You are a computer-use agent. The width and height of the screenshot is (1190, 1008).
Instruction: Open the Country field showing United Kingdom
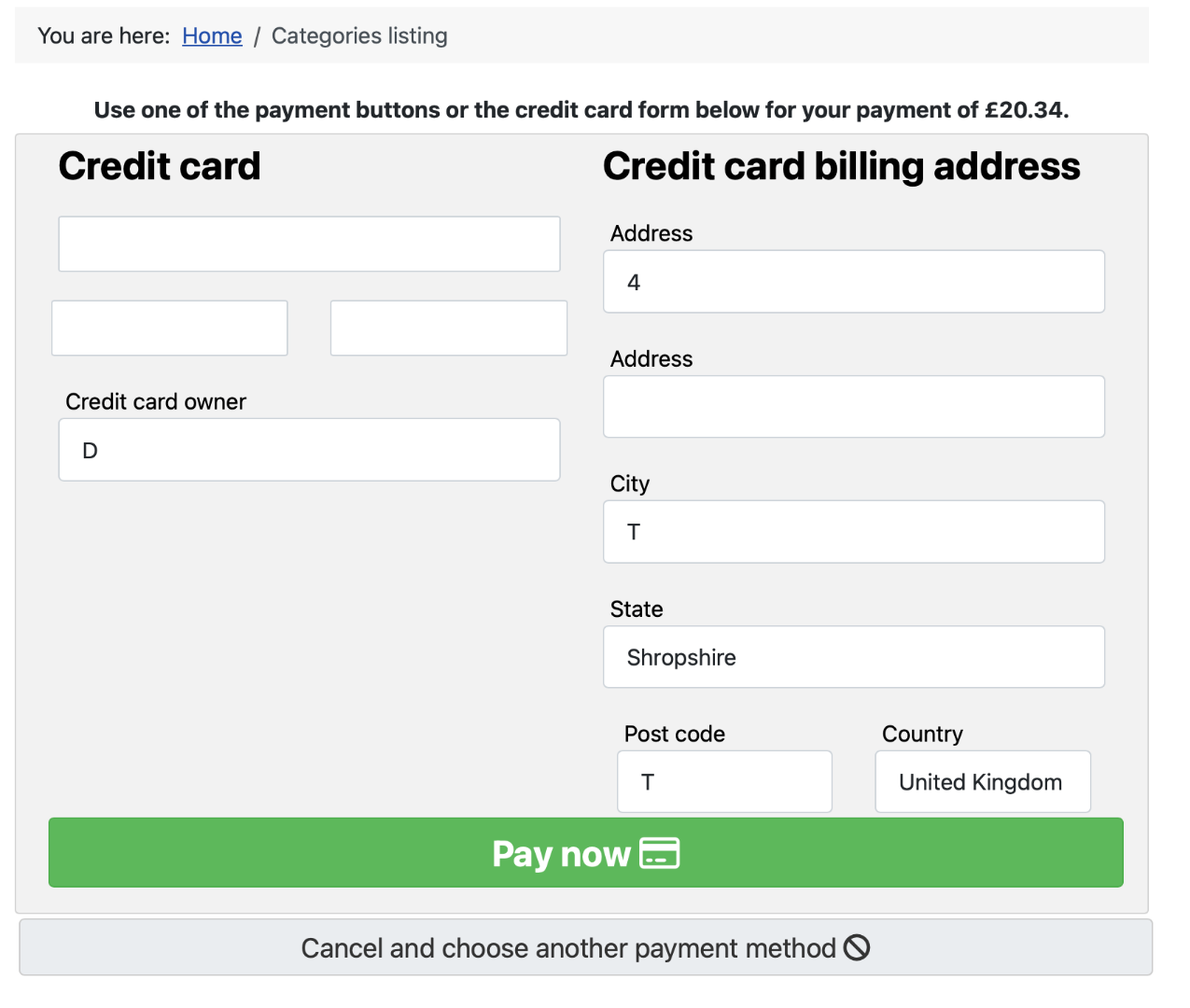[982, 782]
